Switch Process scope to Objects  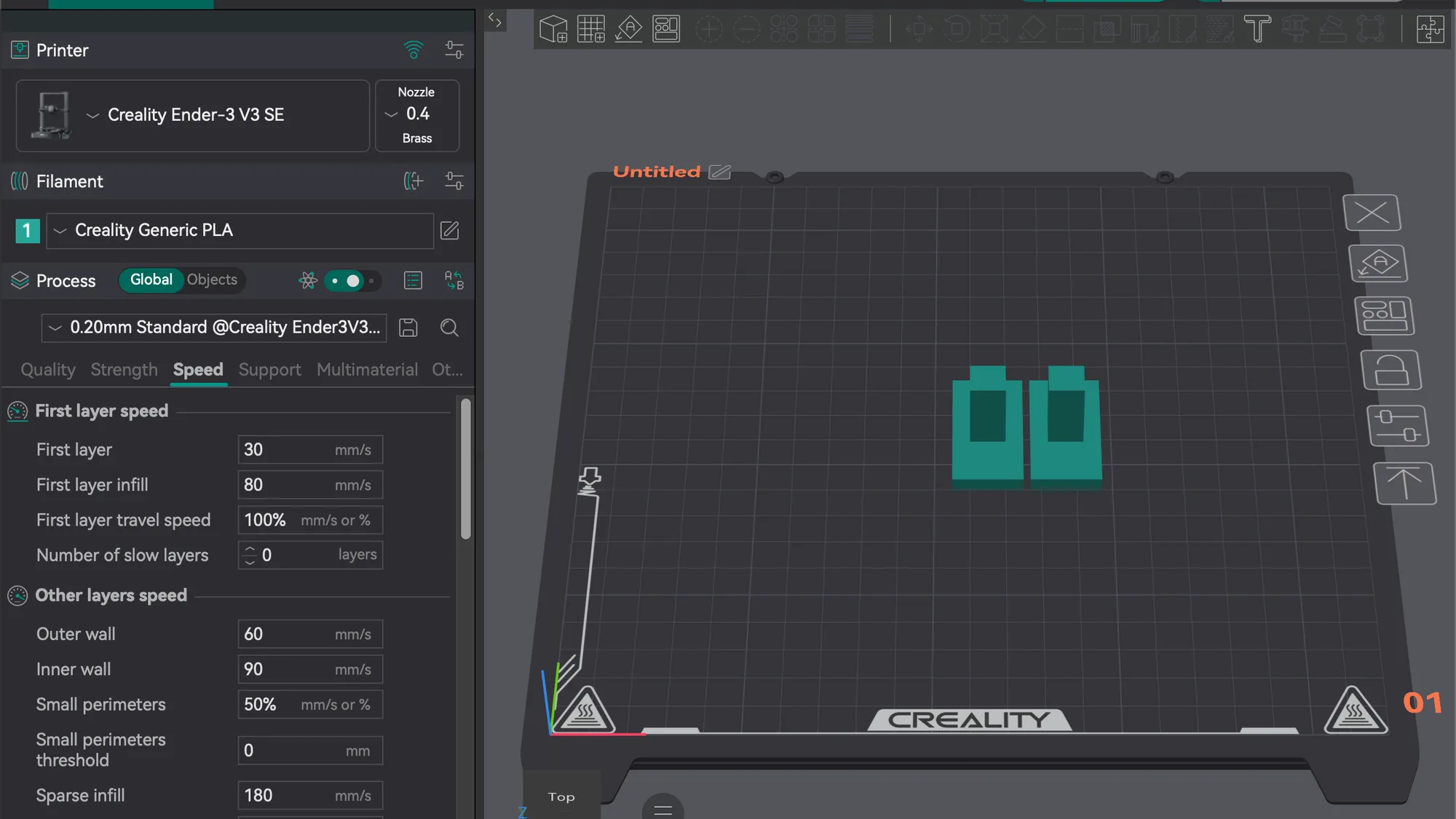pyautogui.click(x=212, y=280)
